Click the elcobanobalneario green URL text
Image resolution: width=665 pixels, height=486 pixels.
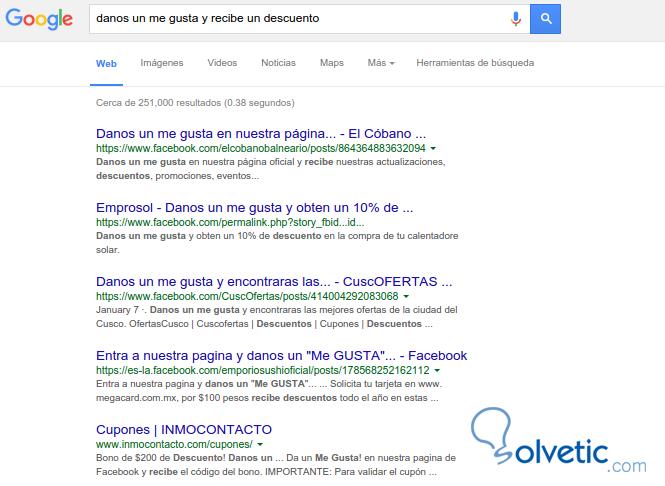click(x=261, y=148)
